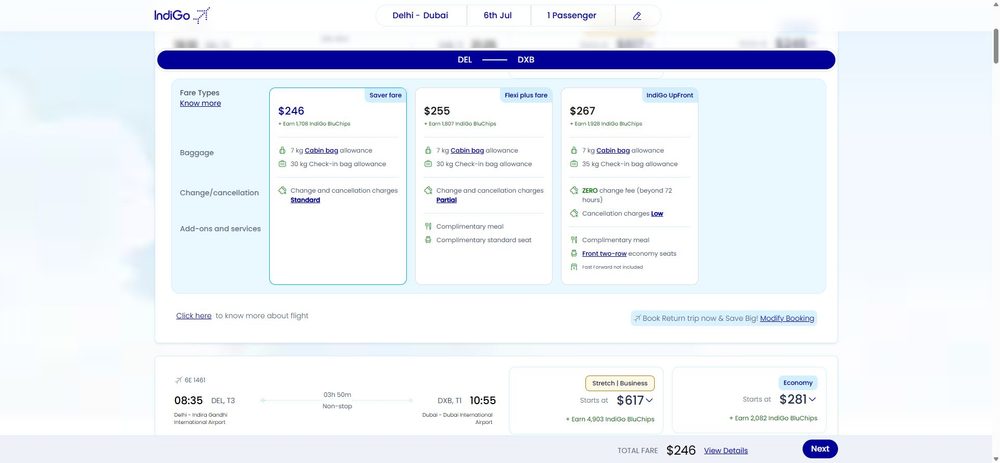Click complimentary meal icon in UpFront fare
Image resolution: width=1000 pixels, height=463 pixels.
click(574, 240)
